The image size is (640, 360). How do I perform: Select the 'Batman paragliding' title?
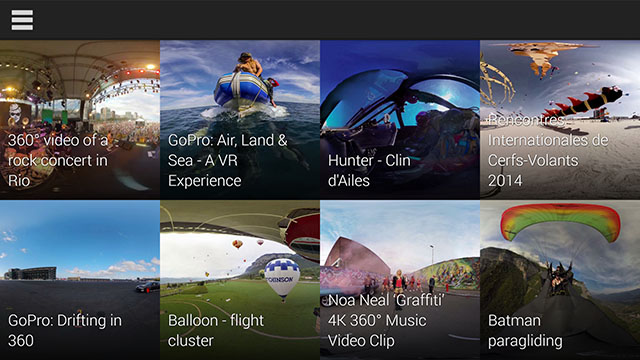tap(525, 331)
